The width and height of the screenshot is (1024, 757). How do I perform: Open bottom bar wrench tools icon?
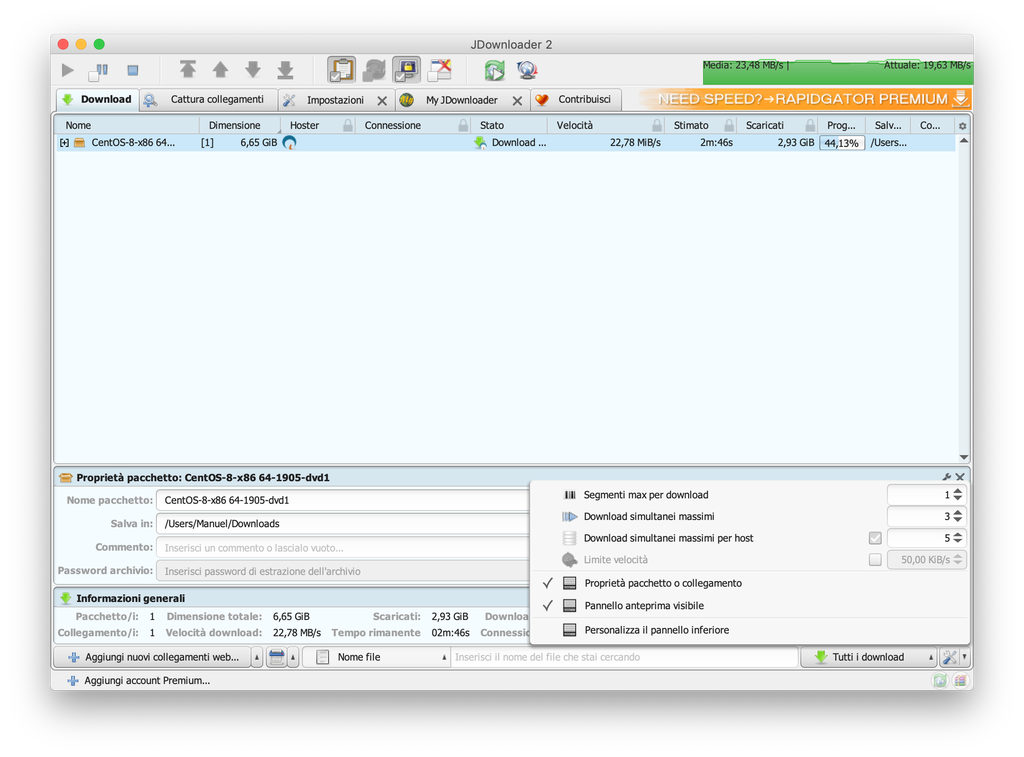(x=950, y=657)
